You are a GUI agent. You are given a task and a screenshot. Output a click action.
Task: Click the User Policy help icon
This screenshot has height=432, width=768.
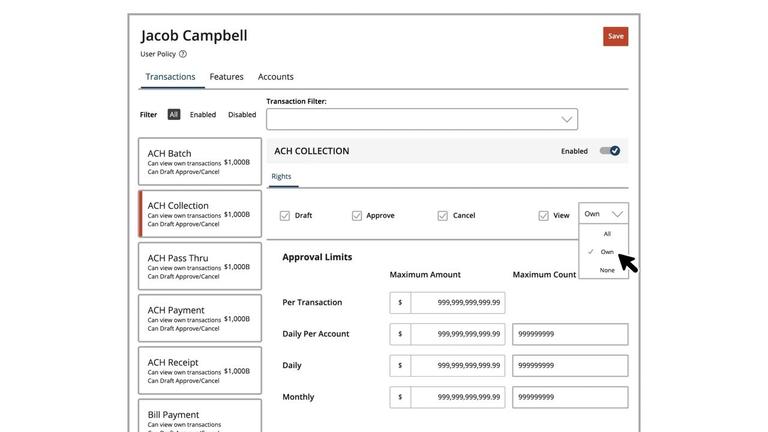click(183, 54)
